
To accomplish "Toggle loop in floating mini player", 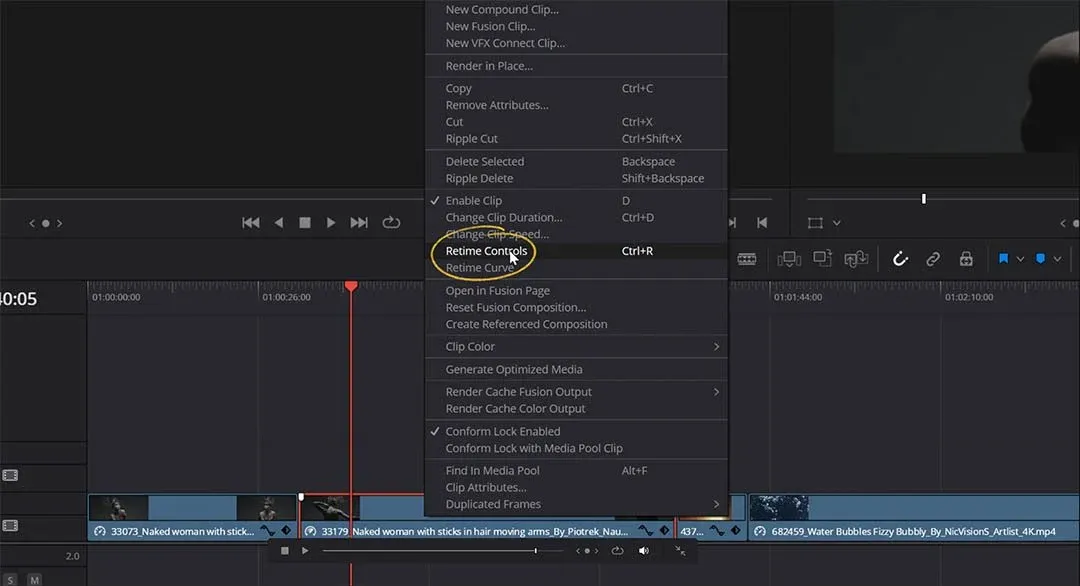I will pos(617,551).
